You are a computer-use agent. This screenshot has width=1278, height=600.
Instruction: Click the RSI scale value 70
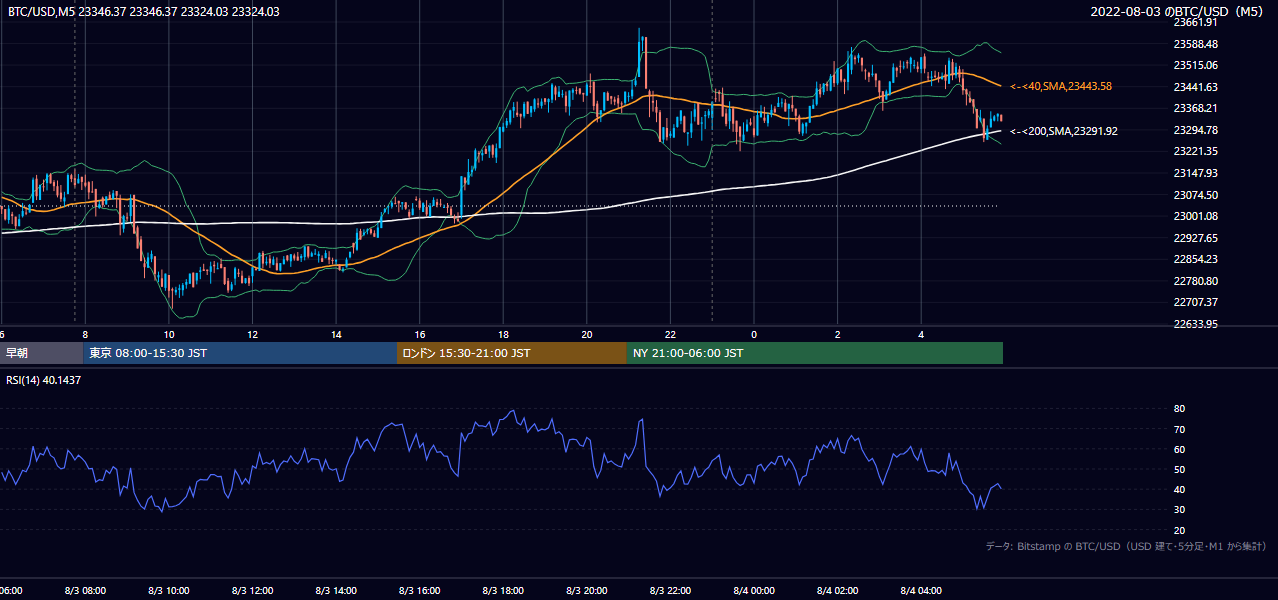coord(1179,429)
